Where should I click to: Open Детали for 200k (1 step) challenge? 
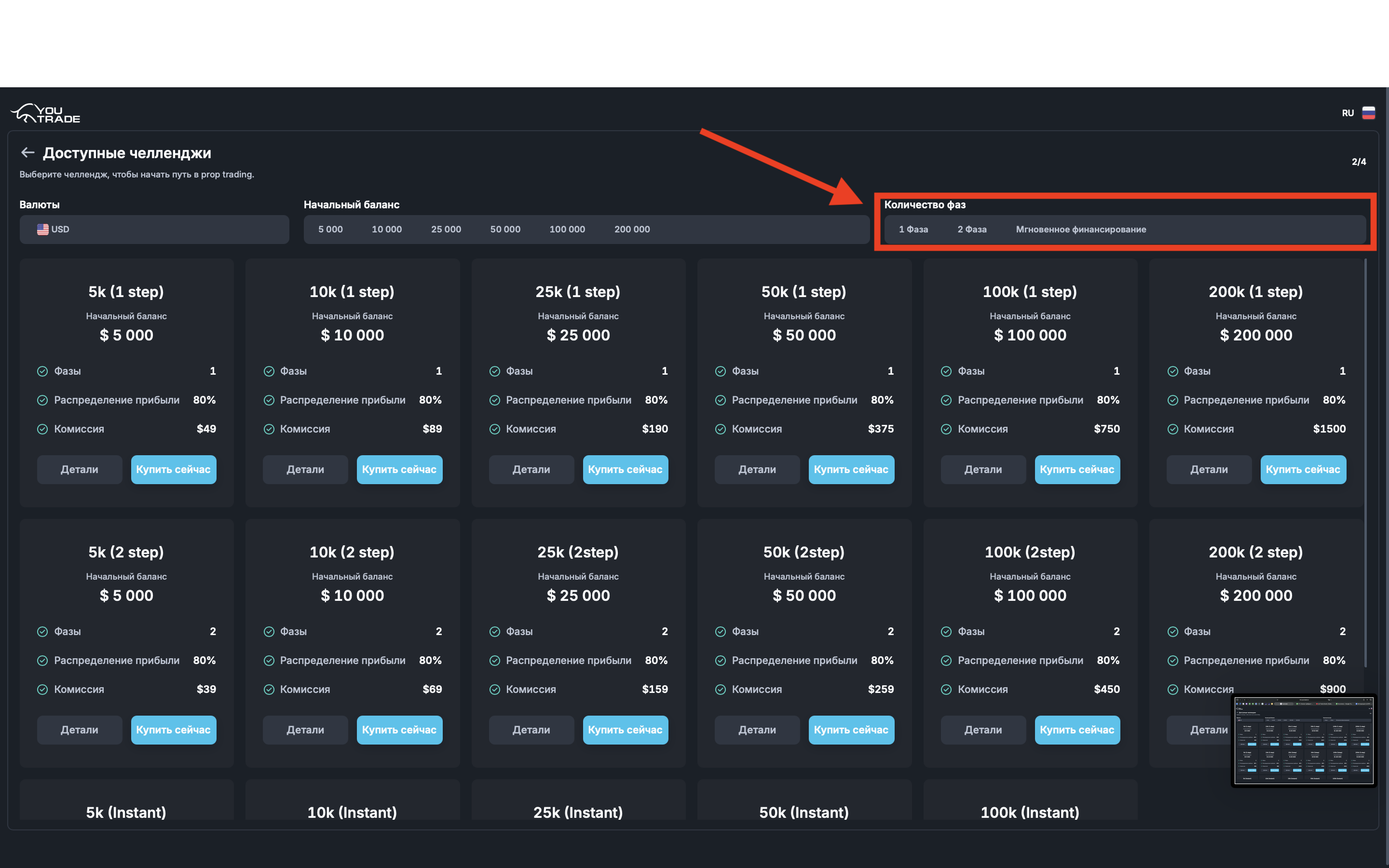[1208, 470]
